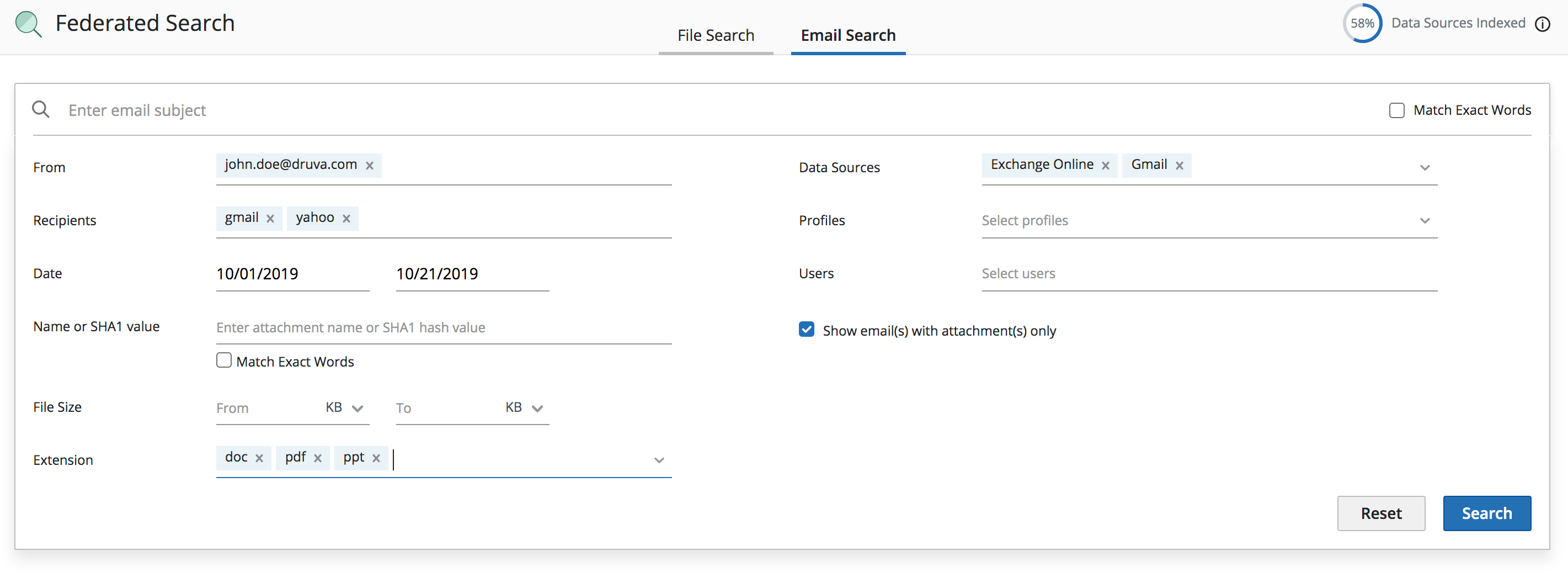Image resolution: width=1568 pixels, height=583 pixels.
Task: Open the Profiles dropdown
Action: pos(1425,220)
